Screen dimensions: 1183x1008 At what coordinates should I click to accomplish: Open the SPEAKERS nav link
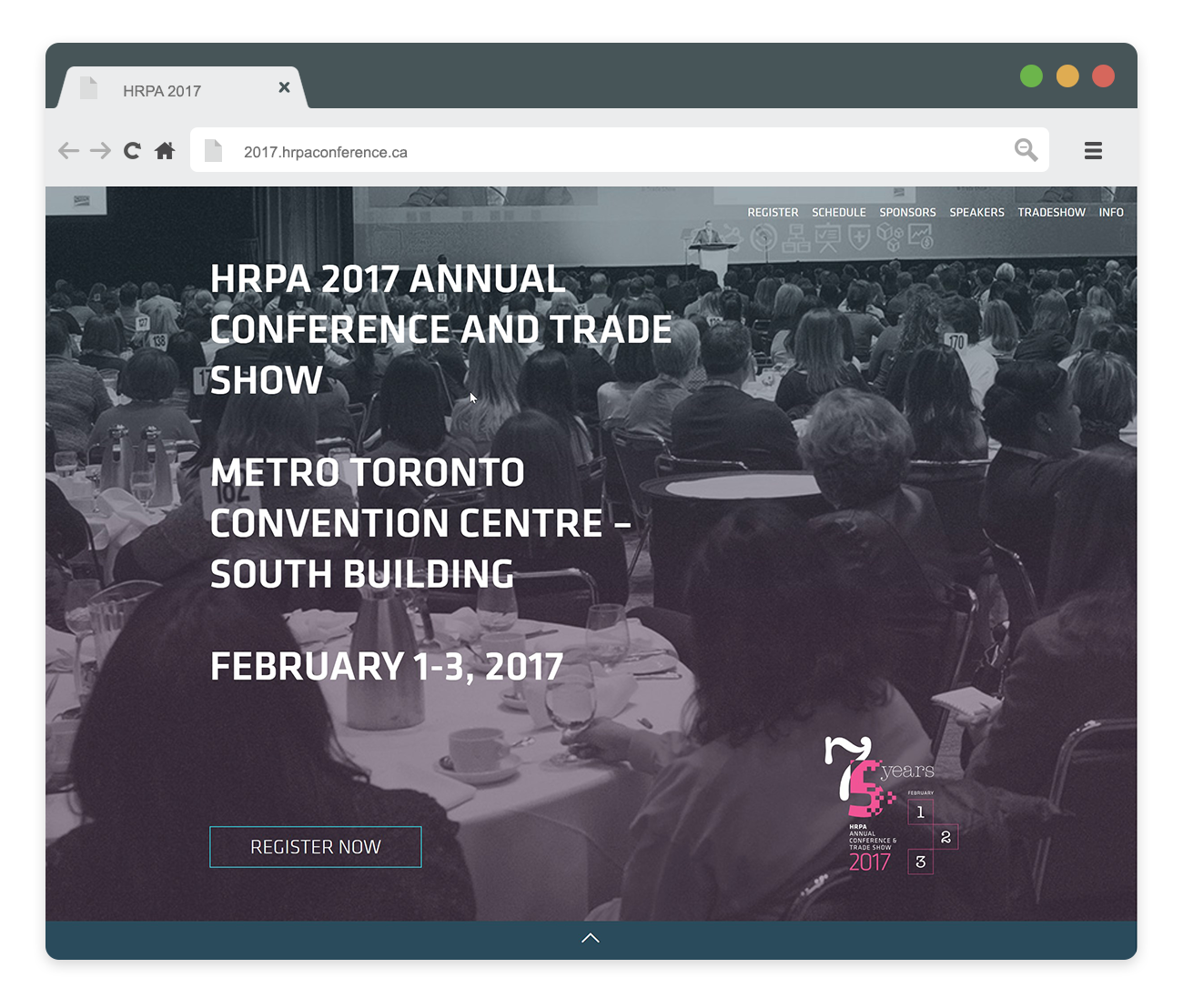[976, 212]
